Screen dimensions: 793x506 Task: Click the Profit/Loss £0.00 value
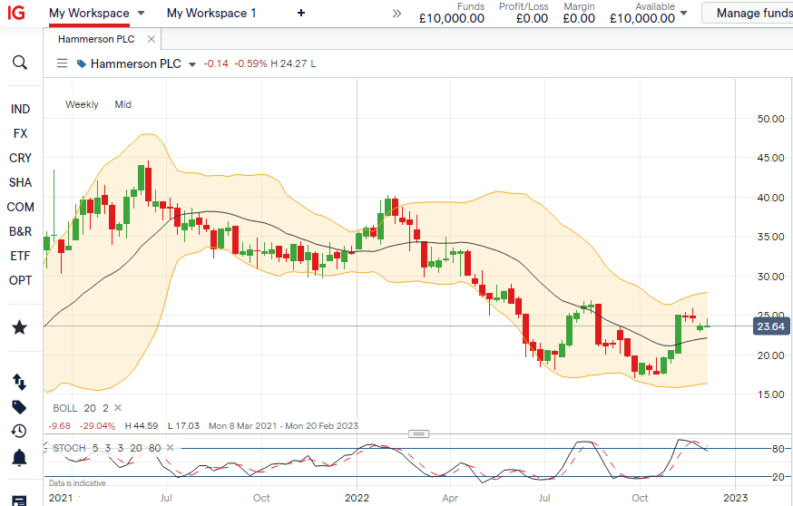pyautogui.click(x=532, y=19)
